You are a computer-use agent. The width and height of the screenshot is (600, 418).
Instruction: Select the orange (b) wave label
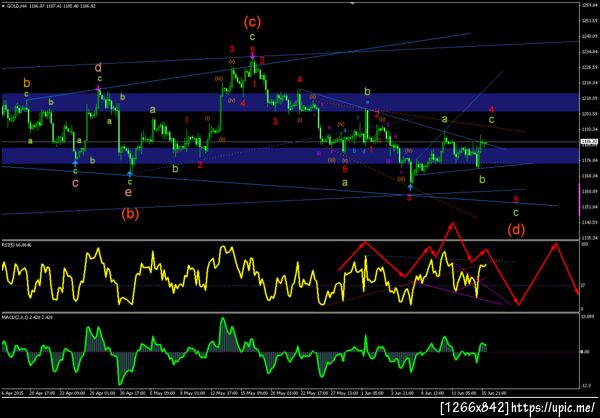[x=130, y=214]
